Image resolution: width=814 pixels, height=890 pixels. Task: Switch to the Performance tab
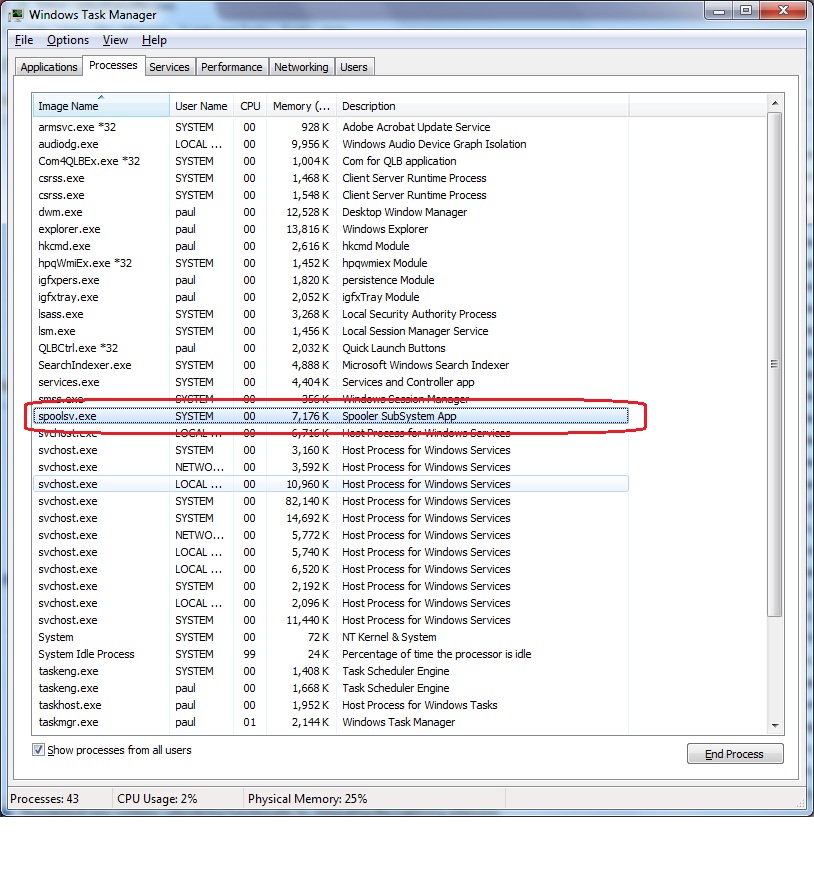coord(231,67)
